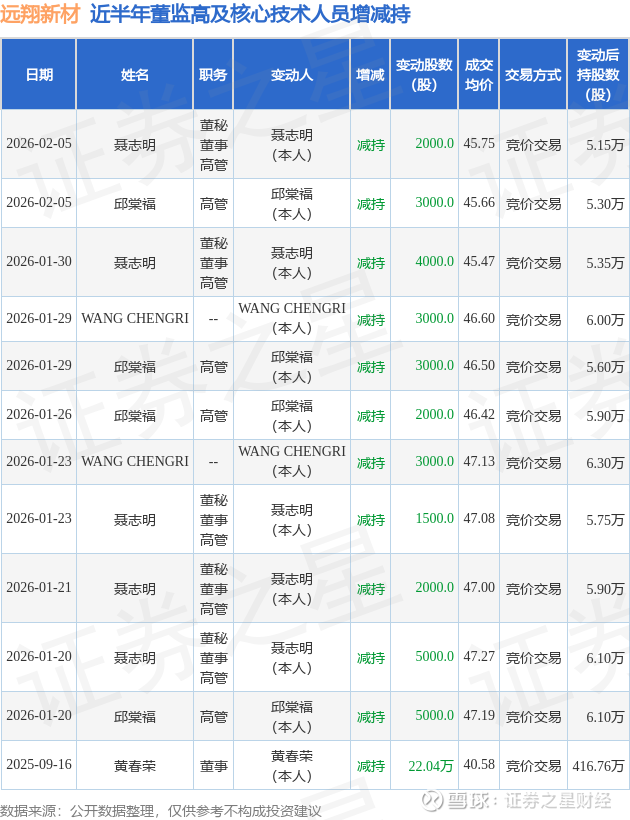Click WANG CHENGRI (本人) in the 46.60 row
The width and height of the screenshot is (630, 820).
point(292,318)
